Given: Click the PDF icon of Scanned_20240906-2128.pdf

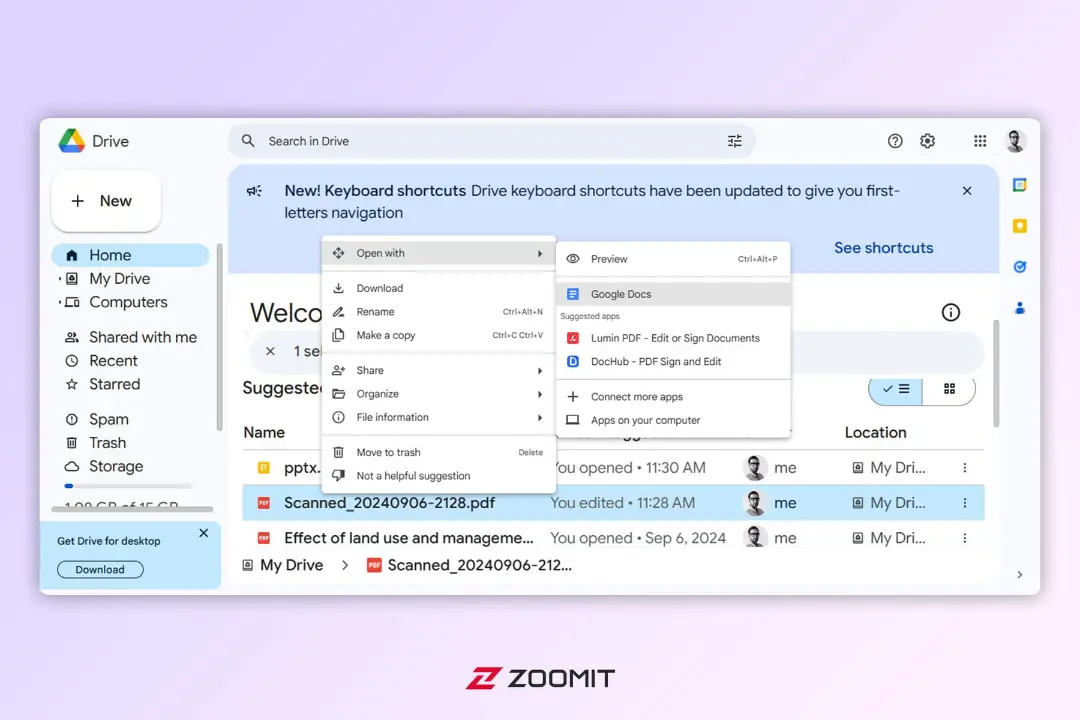Looking at the screenshot, I should tap(264, 503).
